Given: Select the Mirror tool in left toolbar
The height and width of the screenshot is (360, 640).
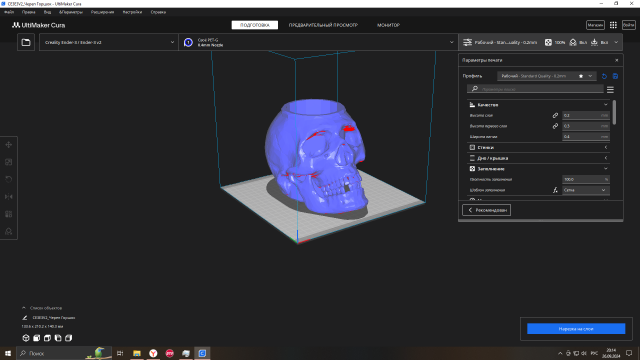Looking at the screenshot, I should click(x=9, y=197).
